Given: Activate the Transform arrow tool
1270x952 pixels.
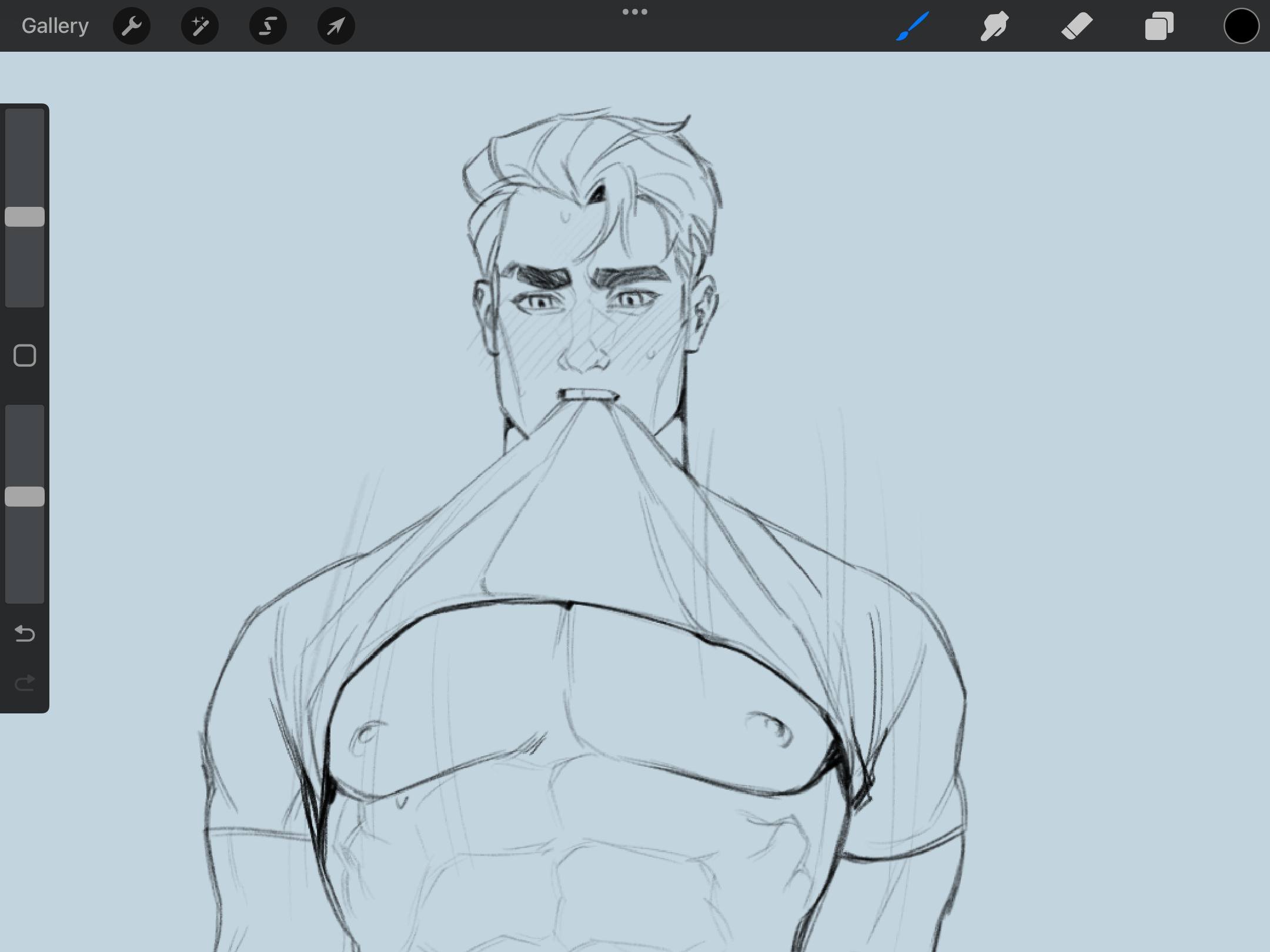Looking at the screenshot, I should pyautogui.click(x=336, y=26).
